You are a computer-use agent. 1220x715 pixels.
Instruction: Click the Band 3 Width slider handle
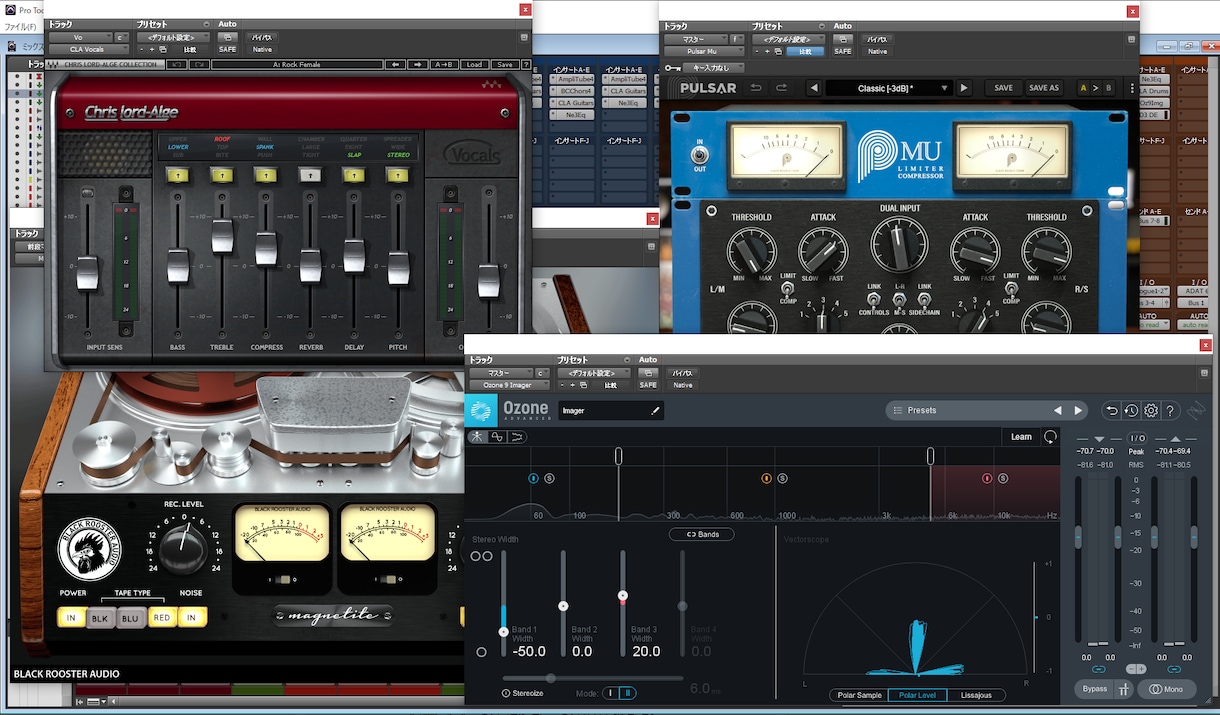point(623,596)
